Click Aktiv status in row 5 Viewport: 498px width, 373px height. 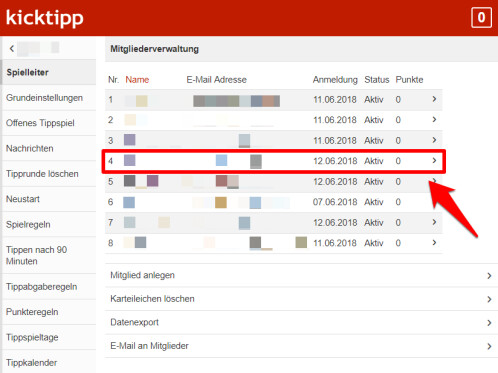point(374,182)
